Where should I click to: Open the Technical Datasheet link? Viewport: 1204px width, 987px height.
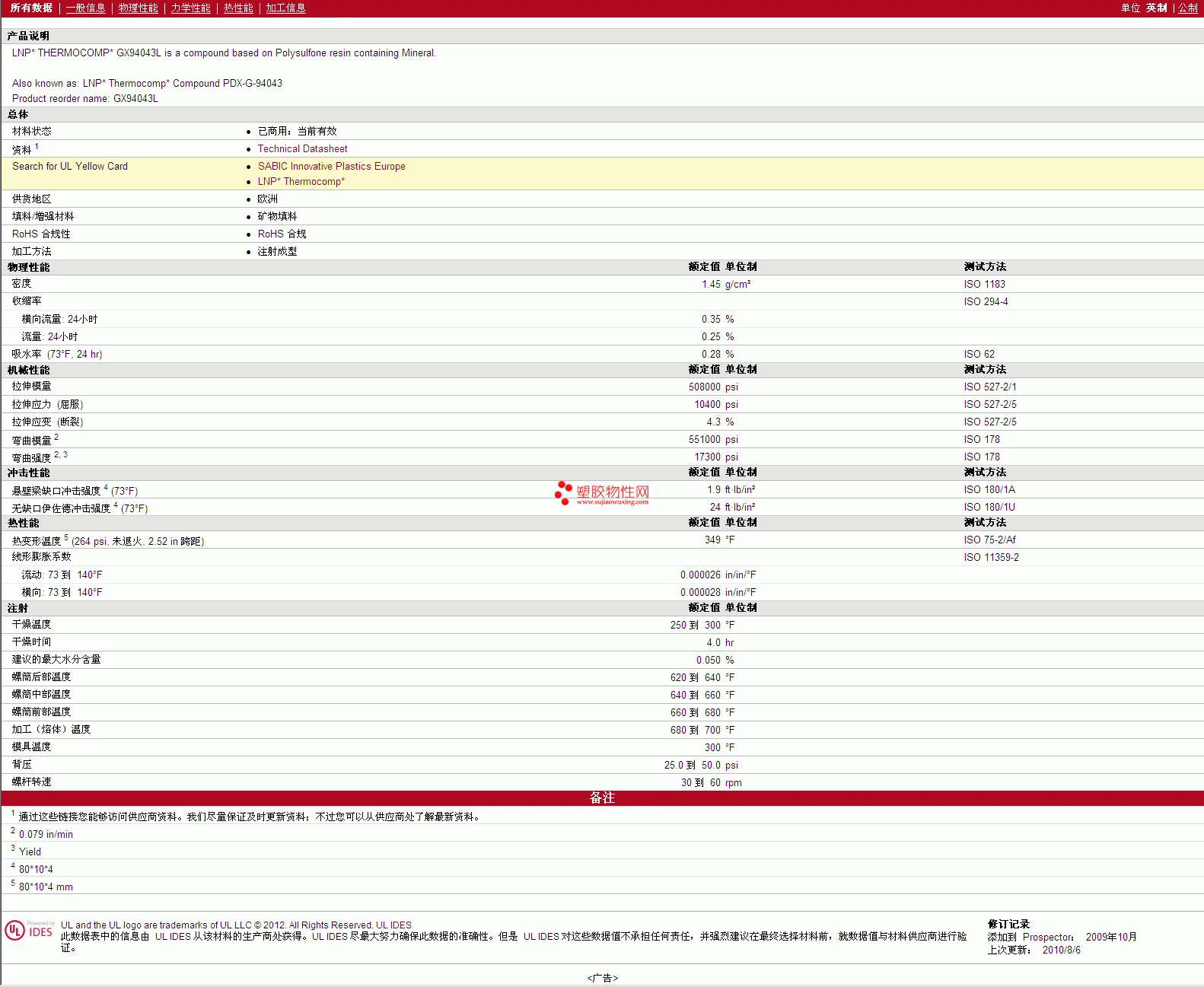(x=302, y=149)
